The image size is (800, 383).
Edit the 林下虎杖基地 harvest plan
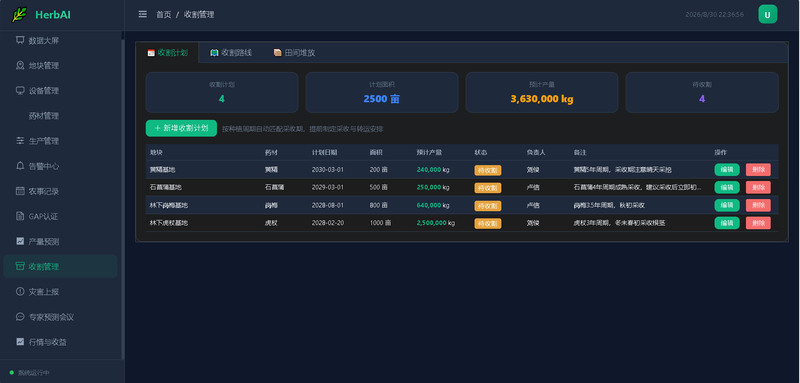click(x=727, y=223)
